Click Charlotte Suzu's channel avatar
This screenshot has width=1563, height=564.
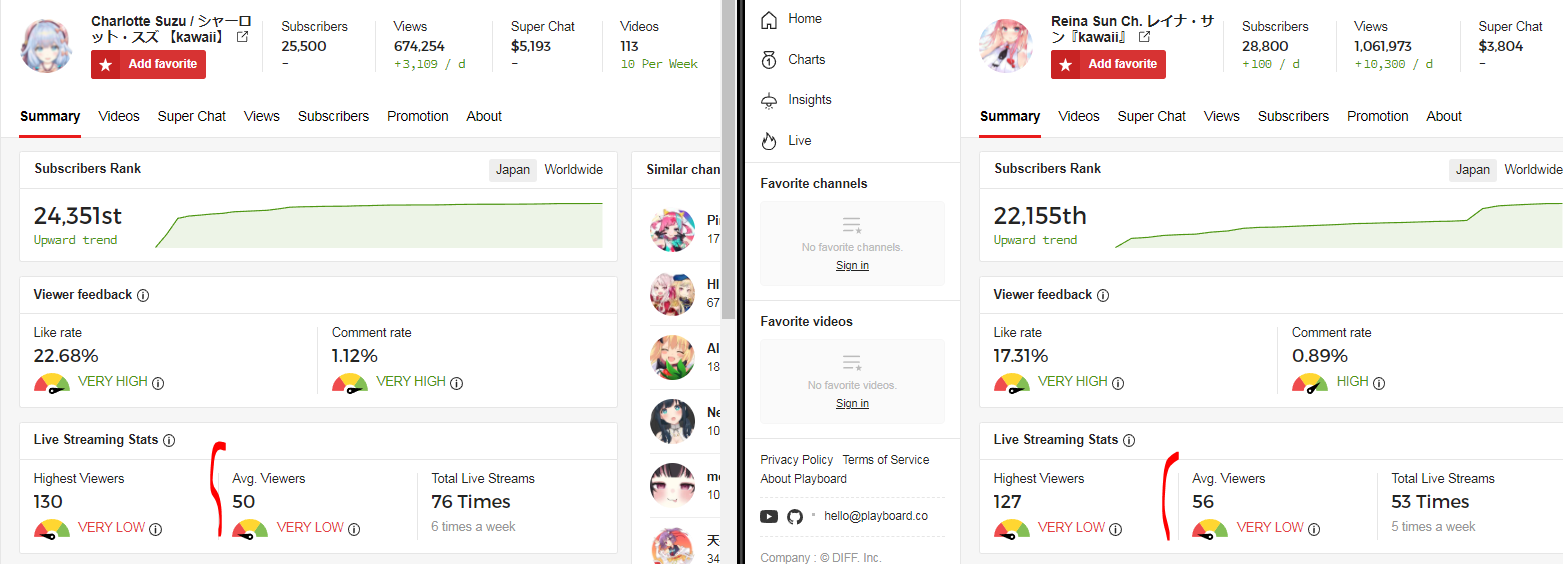(x=46, y=45)
